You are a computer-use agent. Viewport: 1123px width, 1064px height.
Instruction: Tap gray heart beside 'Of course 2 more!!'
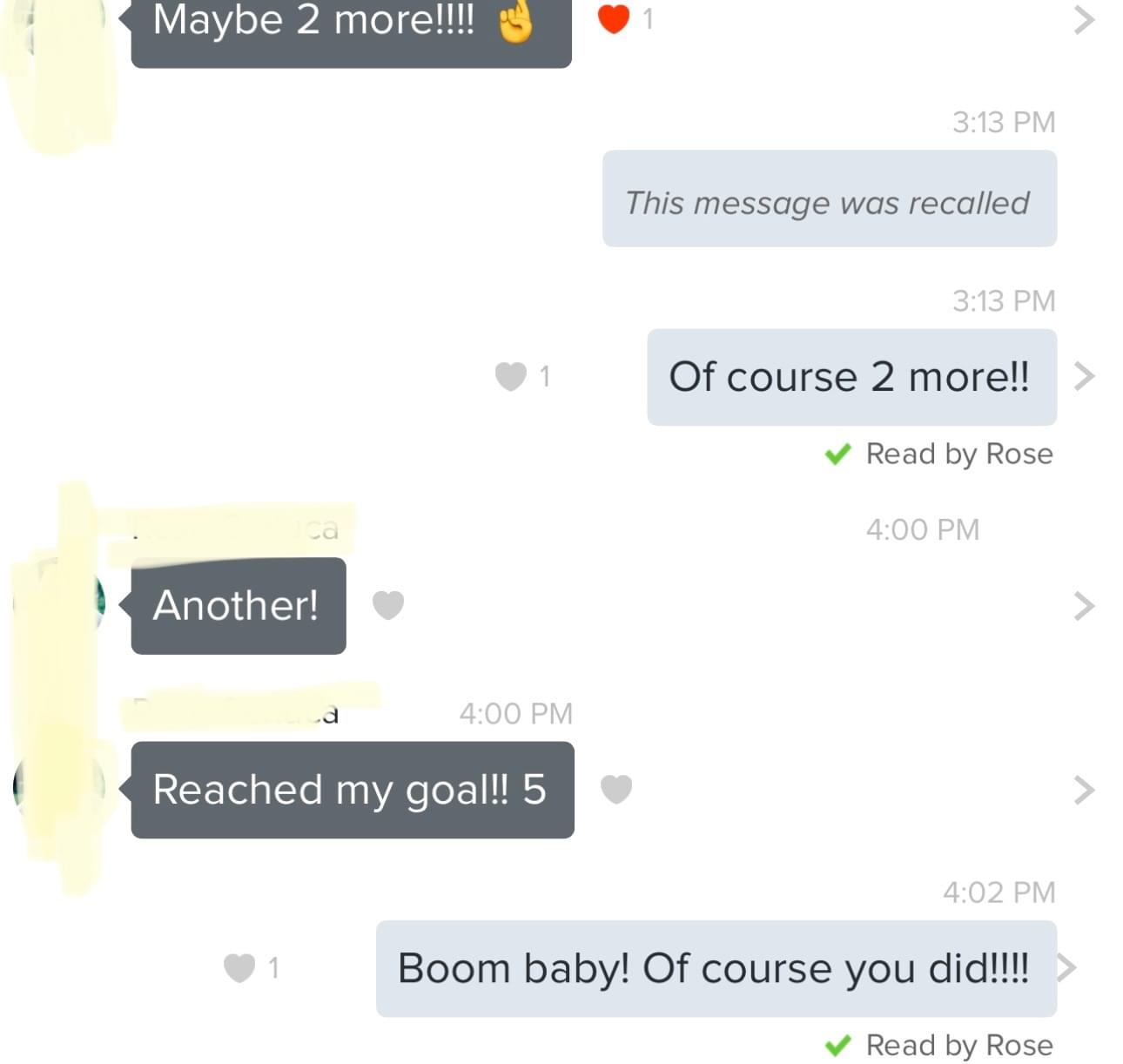(511, 376)
